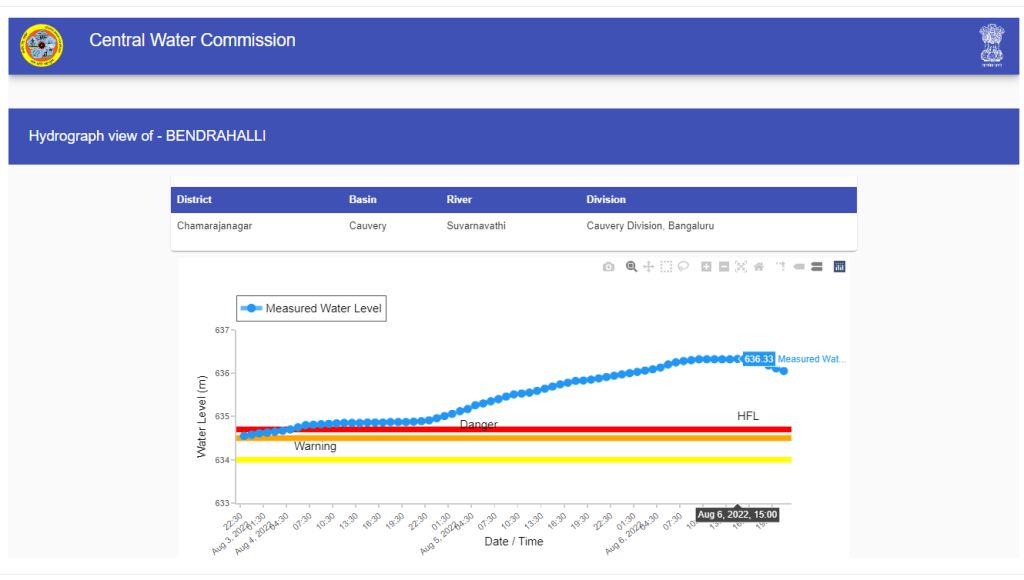
Task: Click the Autoscale chart icon
Action: [x=741, y=267]
